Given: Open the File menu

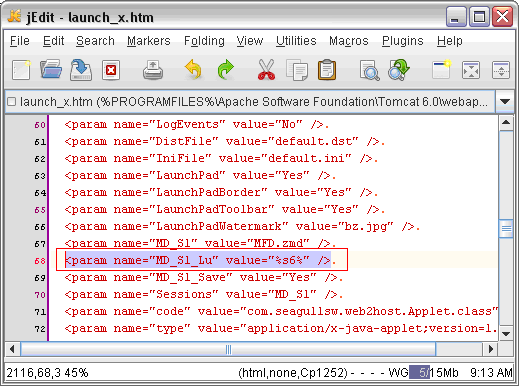Looking at the screenshot, I should click(20, 41).
